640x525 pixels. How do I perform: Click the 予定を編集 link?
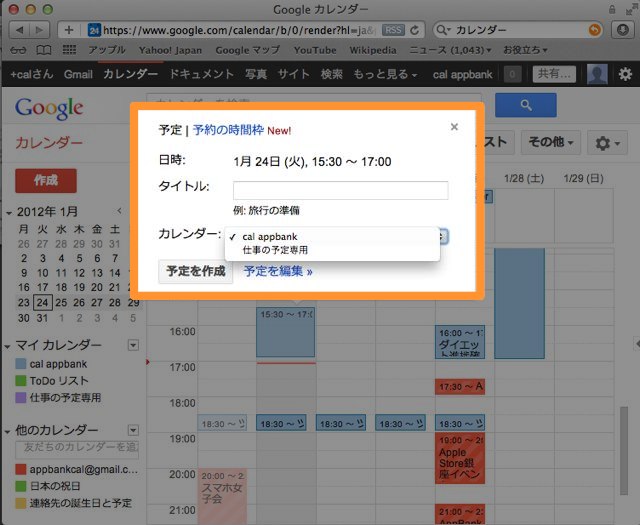[278, 271]
